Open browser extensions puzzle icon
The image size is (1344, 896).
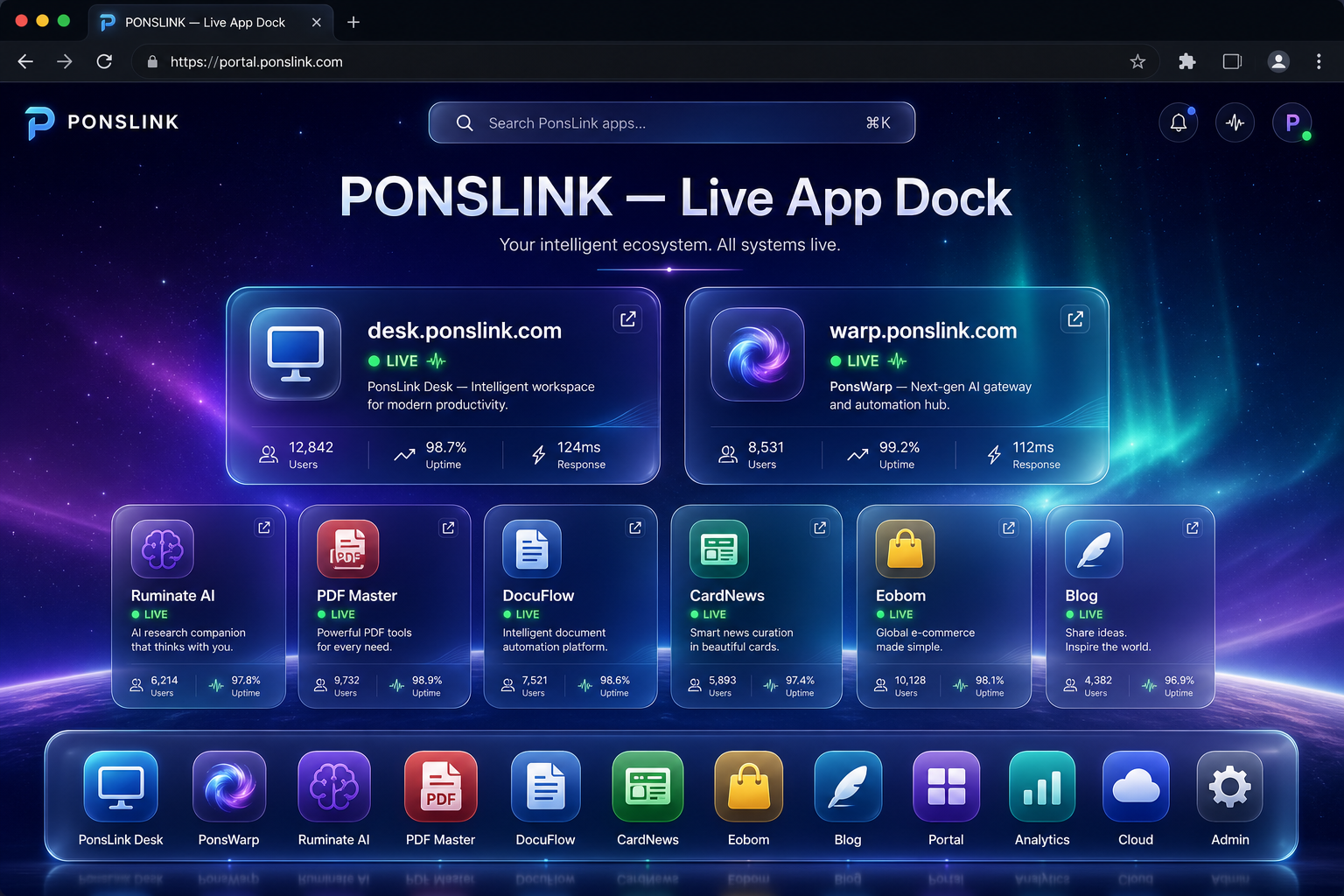1186,61
